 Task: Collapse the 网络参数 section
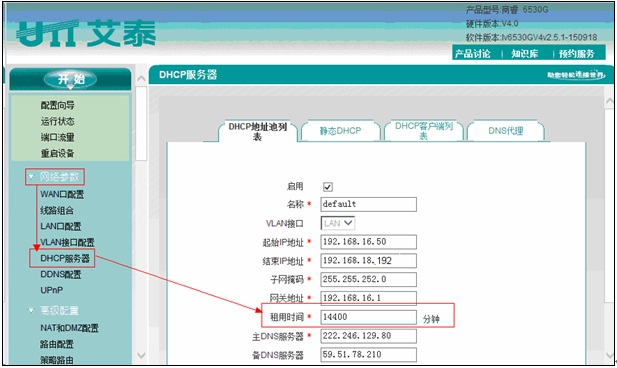(x=55, y=177)
